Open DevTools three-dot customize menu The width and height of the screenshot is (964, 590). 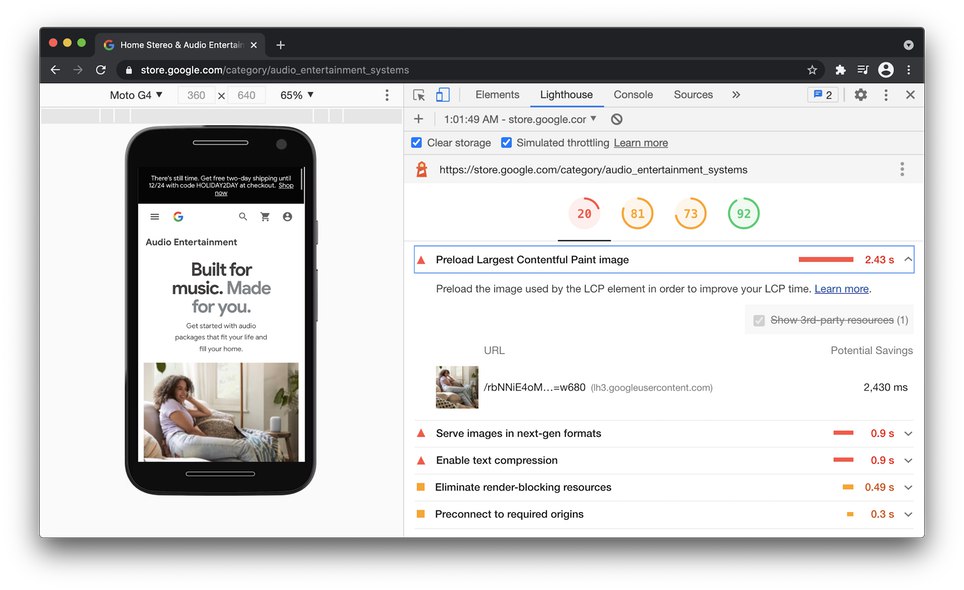(886, 95)
